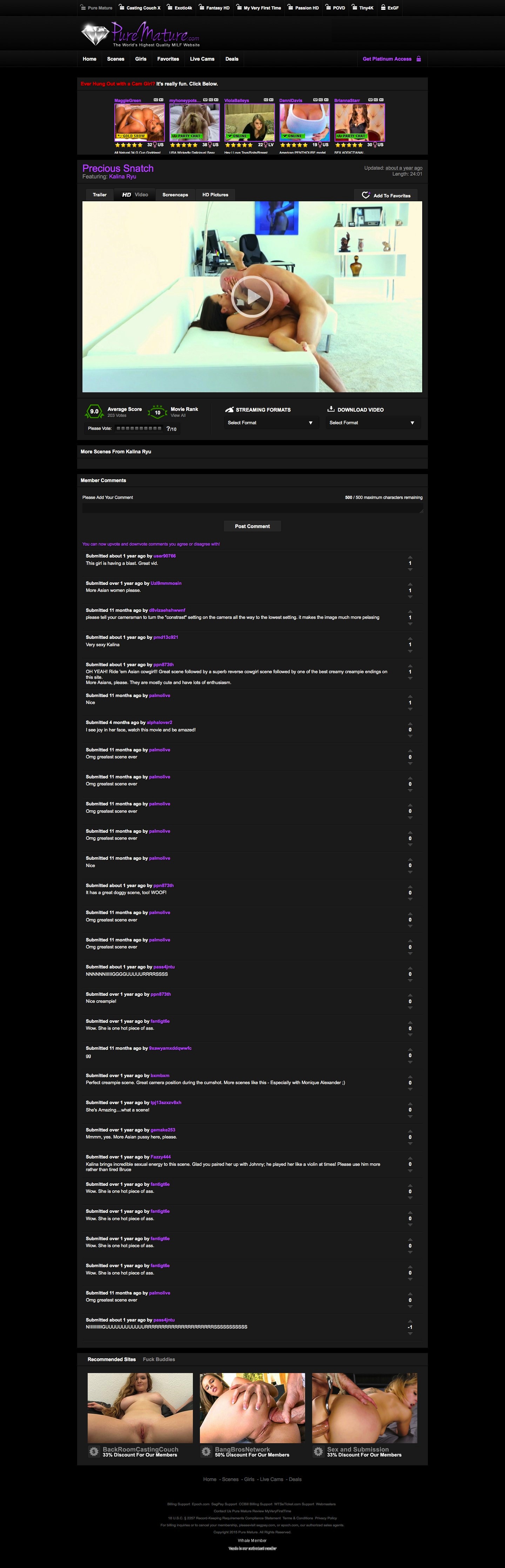This screenshot has width=505, height=1568.
Task: Upvote the comment by bxmbxm
Action: click(410, 1076)
